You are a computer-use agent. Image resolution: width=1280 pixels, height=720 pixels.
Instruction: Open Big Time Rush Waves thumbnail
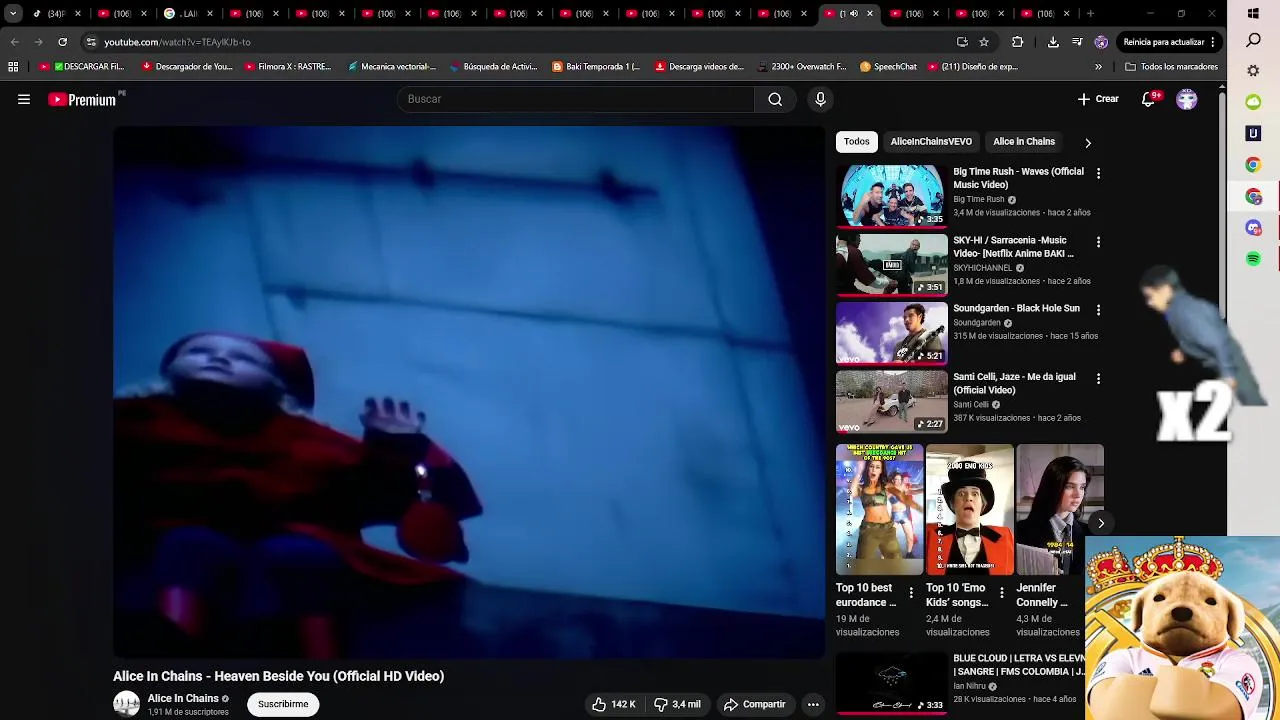(x=891, y=196)
